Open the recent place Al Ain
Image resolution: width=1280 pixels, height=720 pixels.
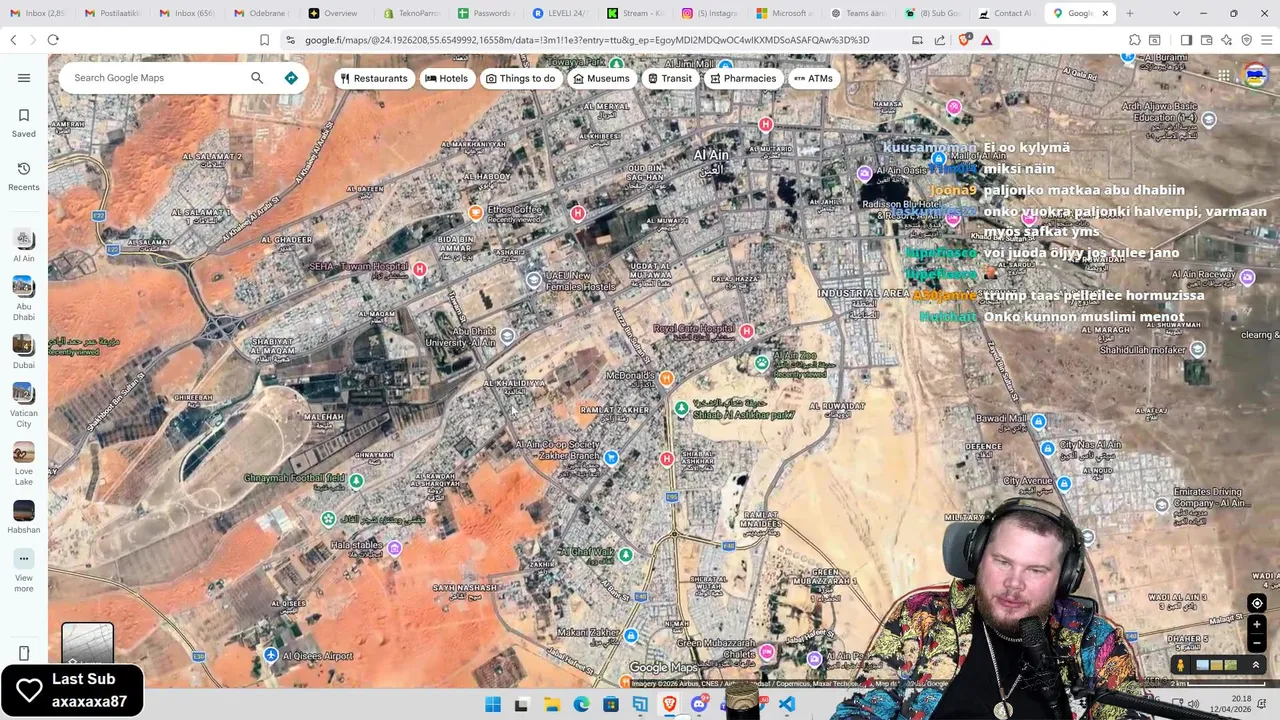tap(24, 246)
